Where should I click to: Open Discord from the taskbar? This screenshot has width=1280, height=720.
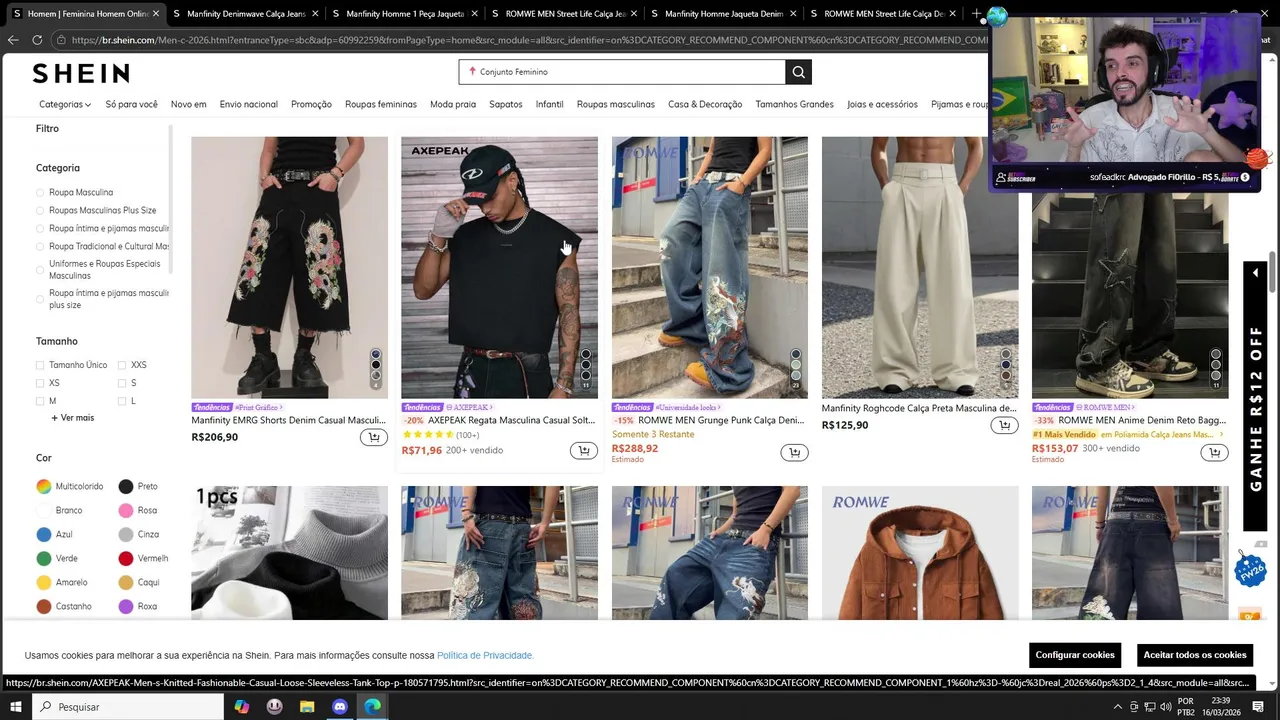[x=340, y=707]
